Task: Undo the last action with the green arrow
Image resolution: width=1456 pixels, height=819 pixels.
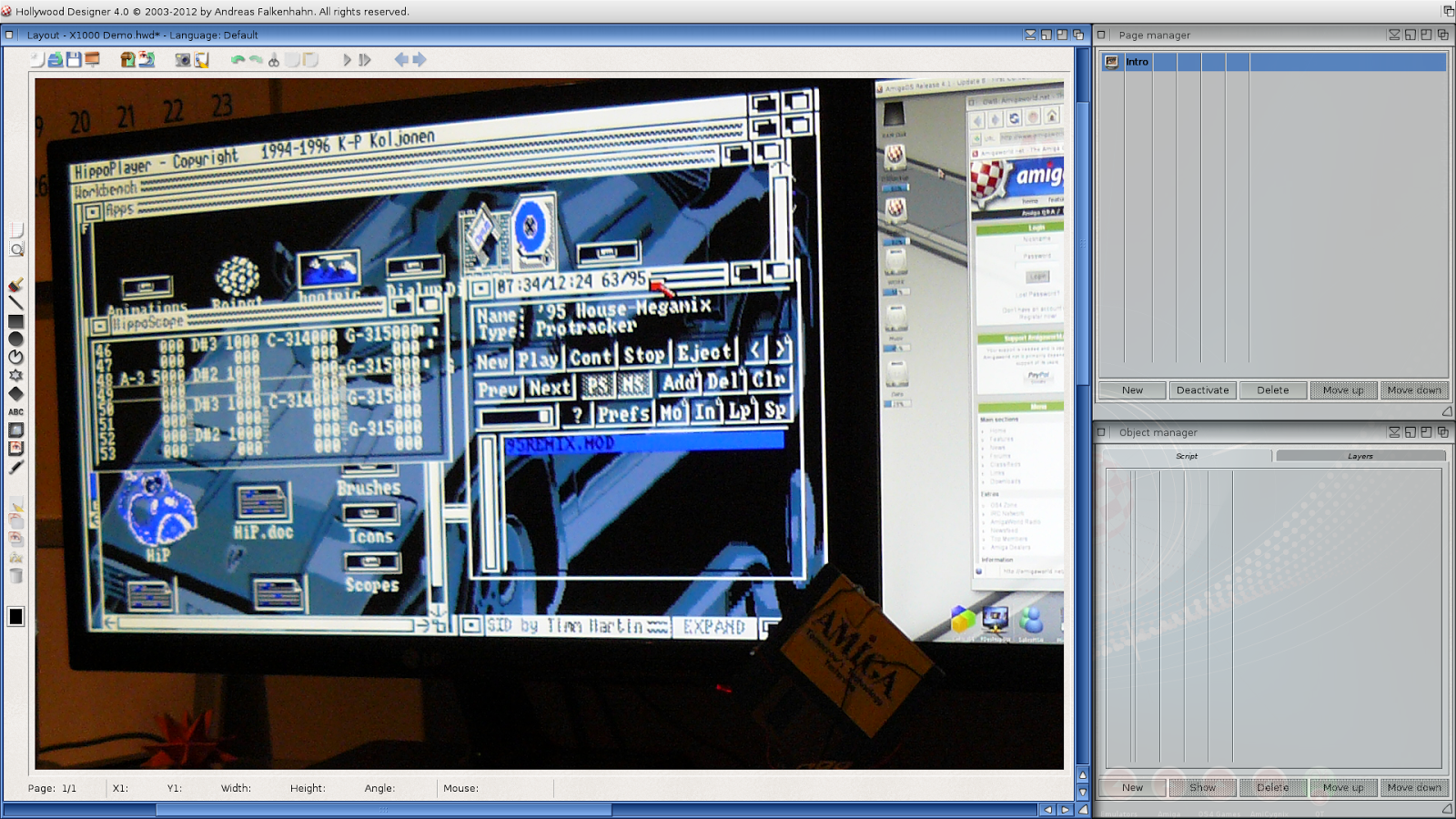Action: (238, 60)
